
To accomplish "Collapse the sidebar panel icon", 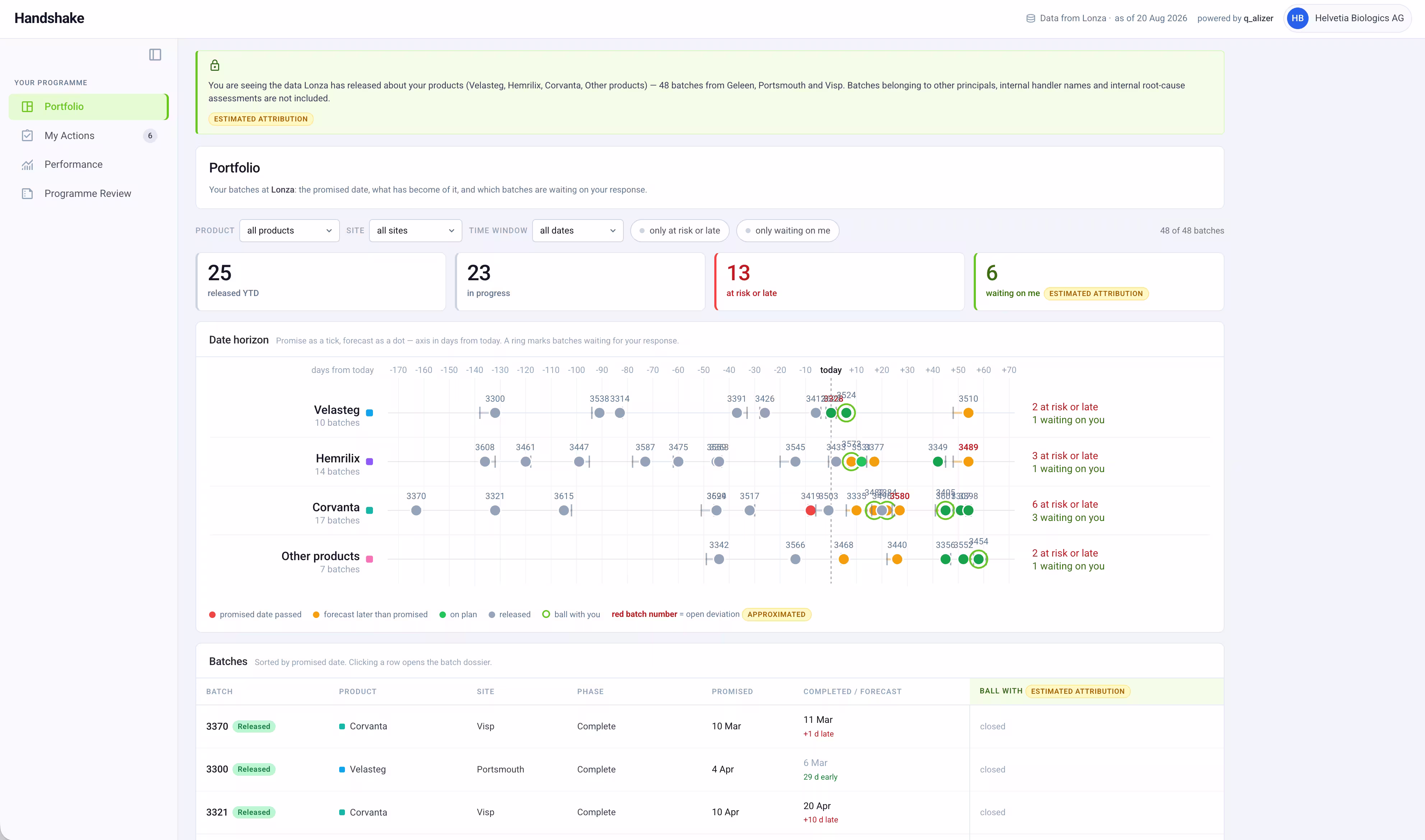I will pyautogui.click(x=155, y=55).
